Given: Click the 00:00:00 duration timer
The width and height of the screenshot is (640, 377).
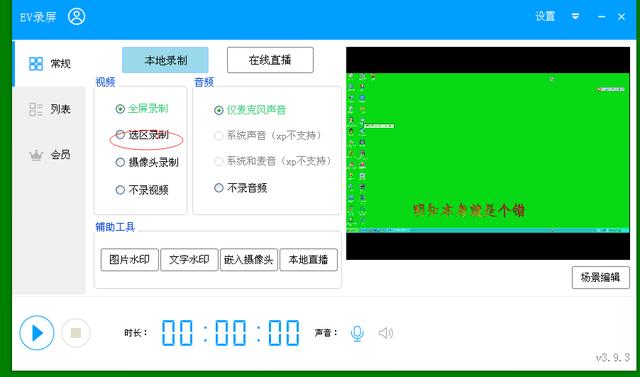Looking at the screenshot, I should coord(231,333).
